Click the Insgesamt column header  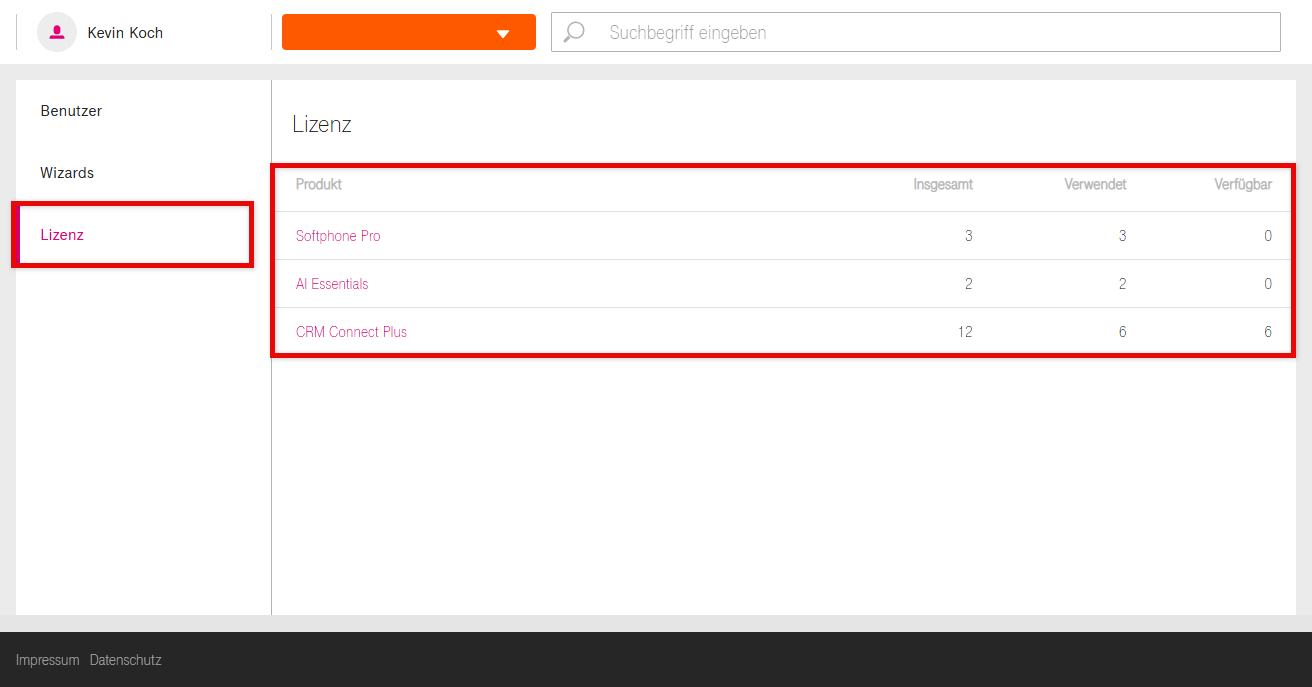[x=942, y=184]
